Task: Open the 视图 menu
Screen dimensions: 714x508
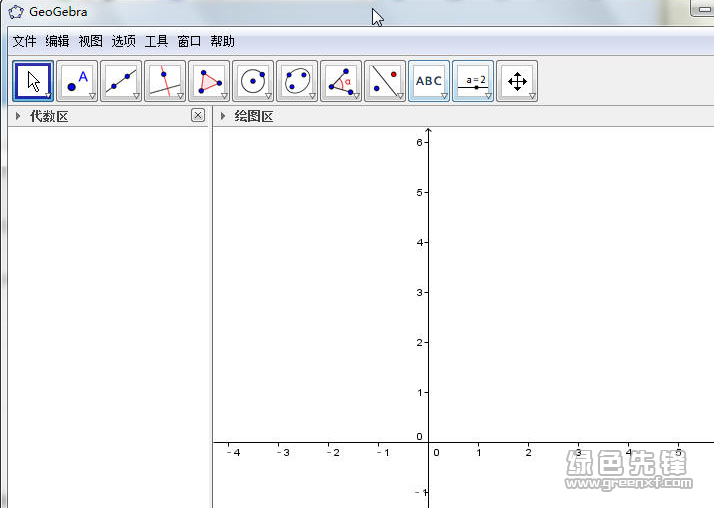Action: pos(91,41)
